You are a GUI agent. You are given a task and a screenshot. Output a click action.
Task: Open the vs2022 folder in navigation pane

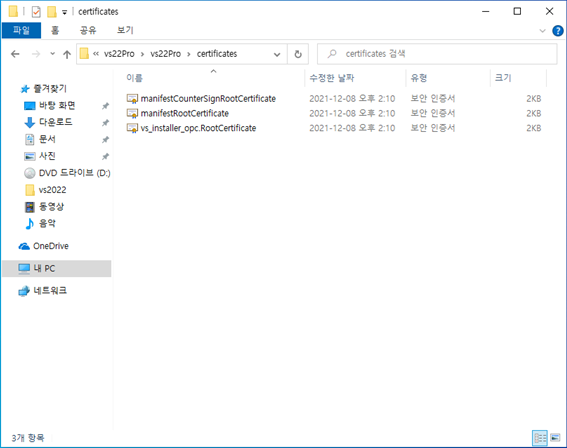[52, 190]
